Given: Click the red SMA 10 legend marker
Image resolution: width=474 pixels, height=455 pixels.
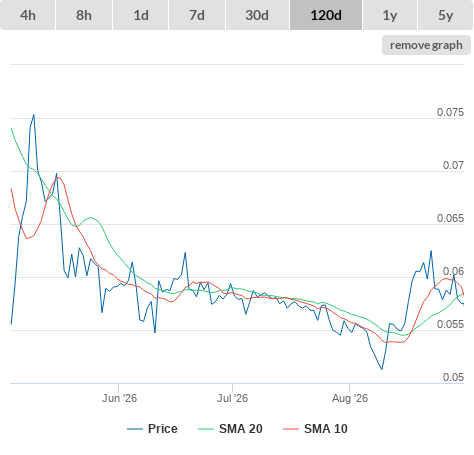Looking at the screenshot, I should click(x=291, y=429).
